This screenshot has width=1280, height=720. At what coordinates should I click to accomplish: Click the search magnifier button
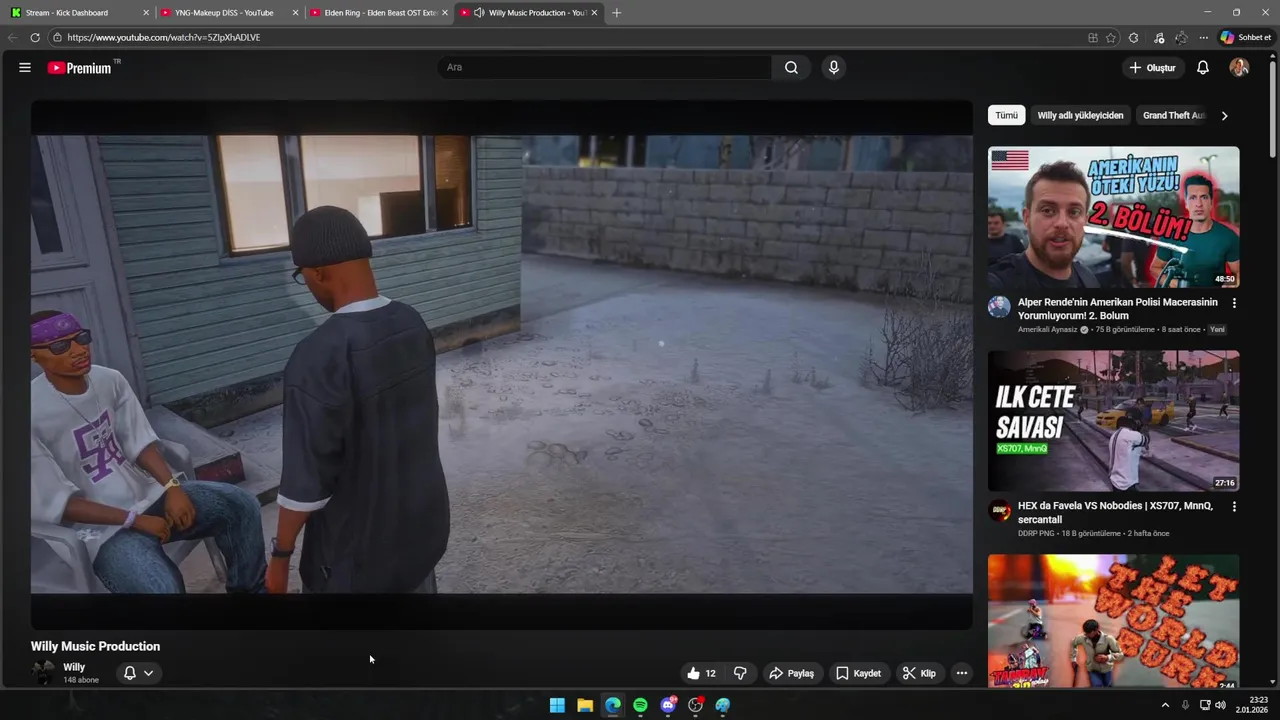coord(791,68)
